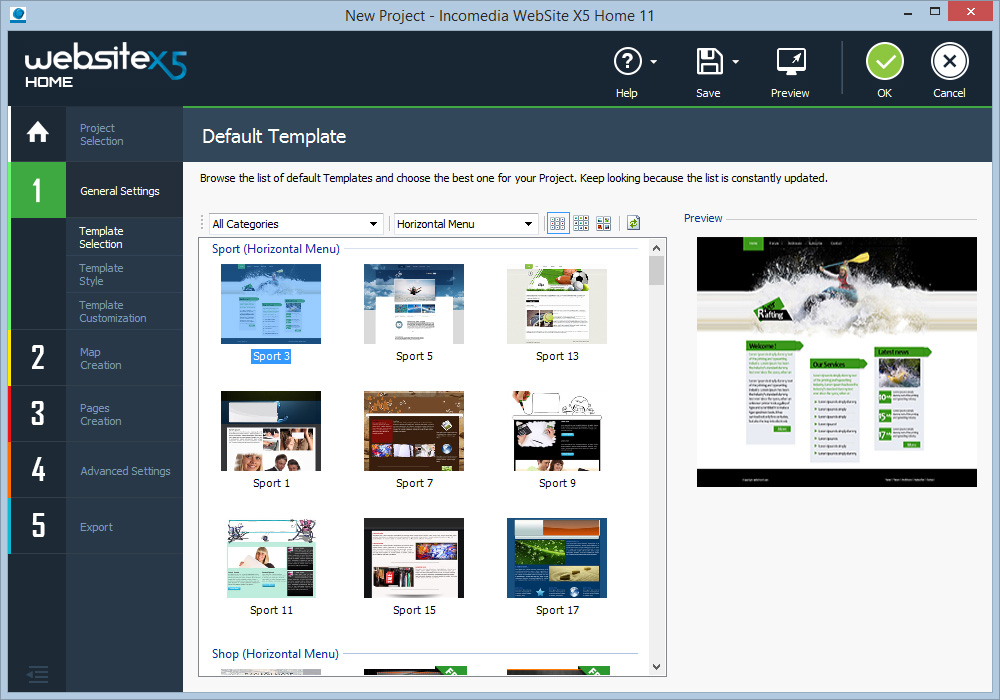Select the step 3 number tile
1000x700 pixels.
click(38, 414)
